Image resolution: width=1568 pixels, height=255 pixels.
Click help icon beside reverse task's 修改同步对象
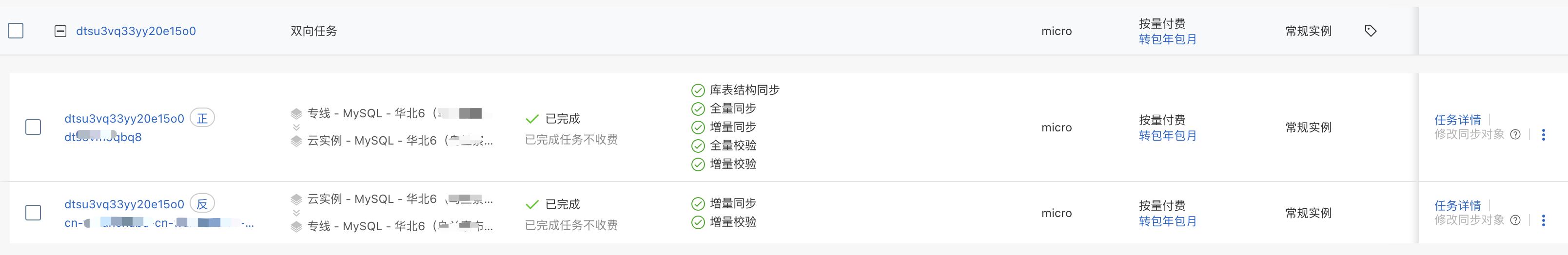[1516, 220]
